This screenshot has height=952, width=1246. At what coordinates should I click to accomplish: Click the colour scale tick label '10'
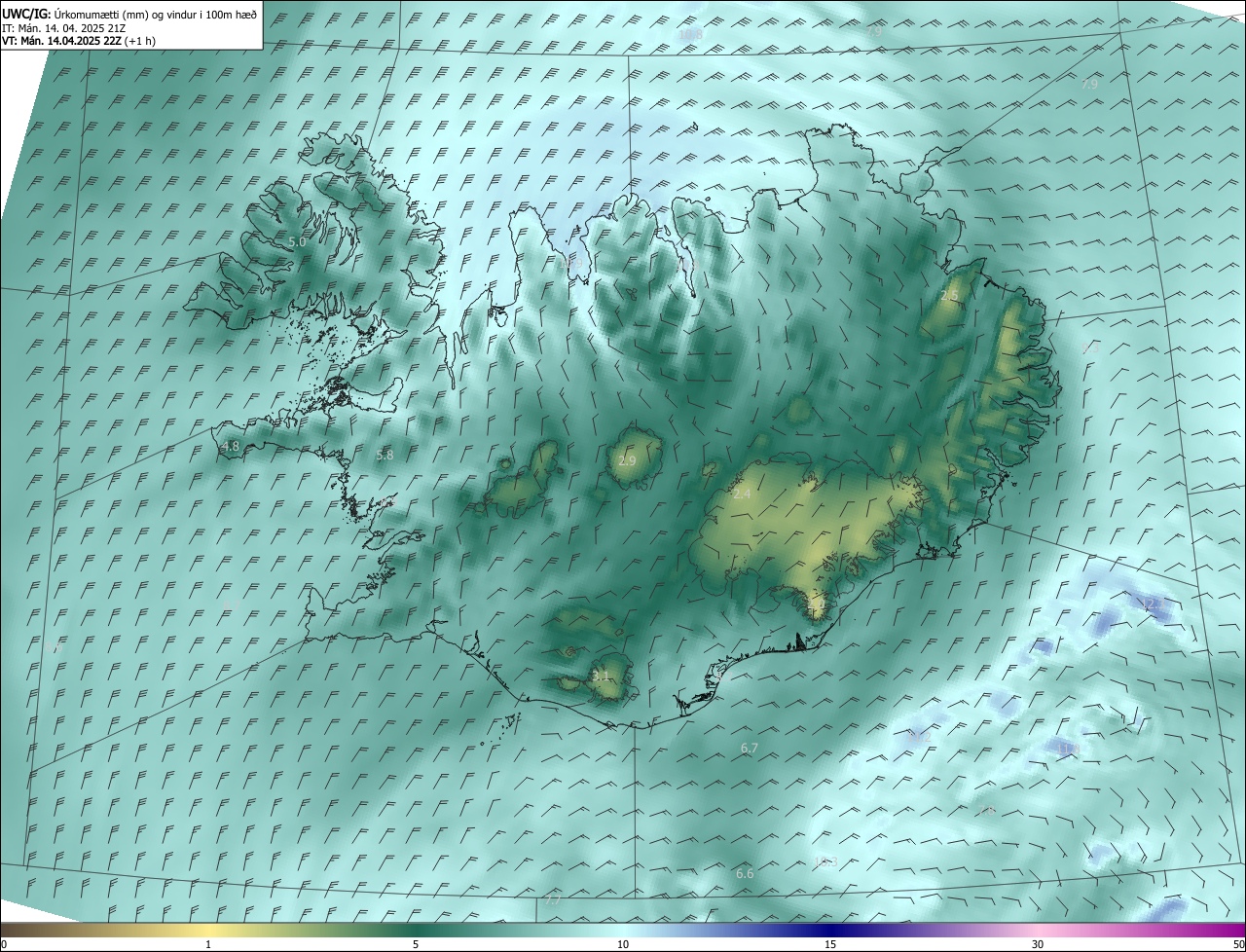(x=623, y=944)
